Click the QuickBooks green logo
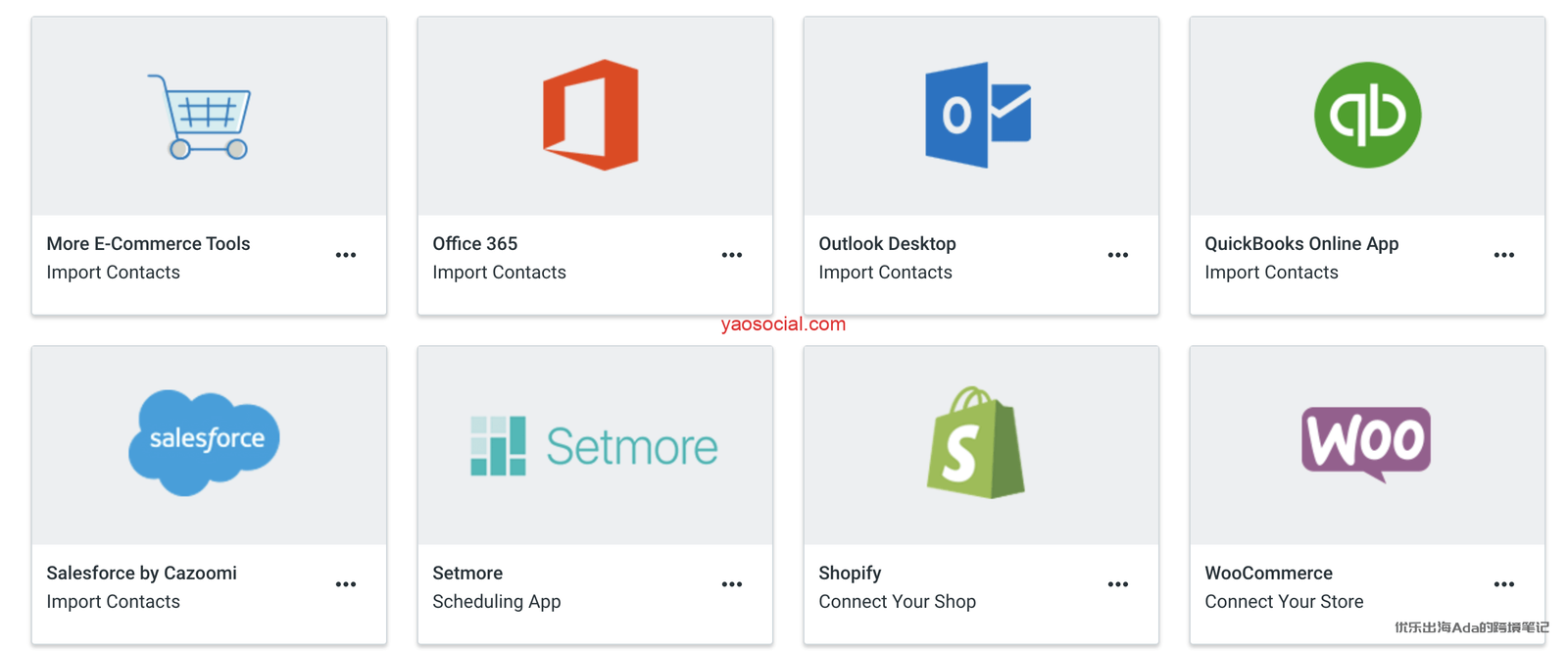The width and height of the screenshot is (1568, 651). (1367, 115)
